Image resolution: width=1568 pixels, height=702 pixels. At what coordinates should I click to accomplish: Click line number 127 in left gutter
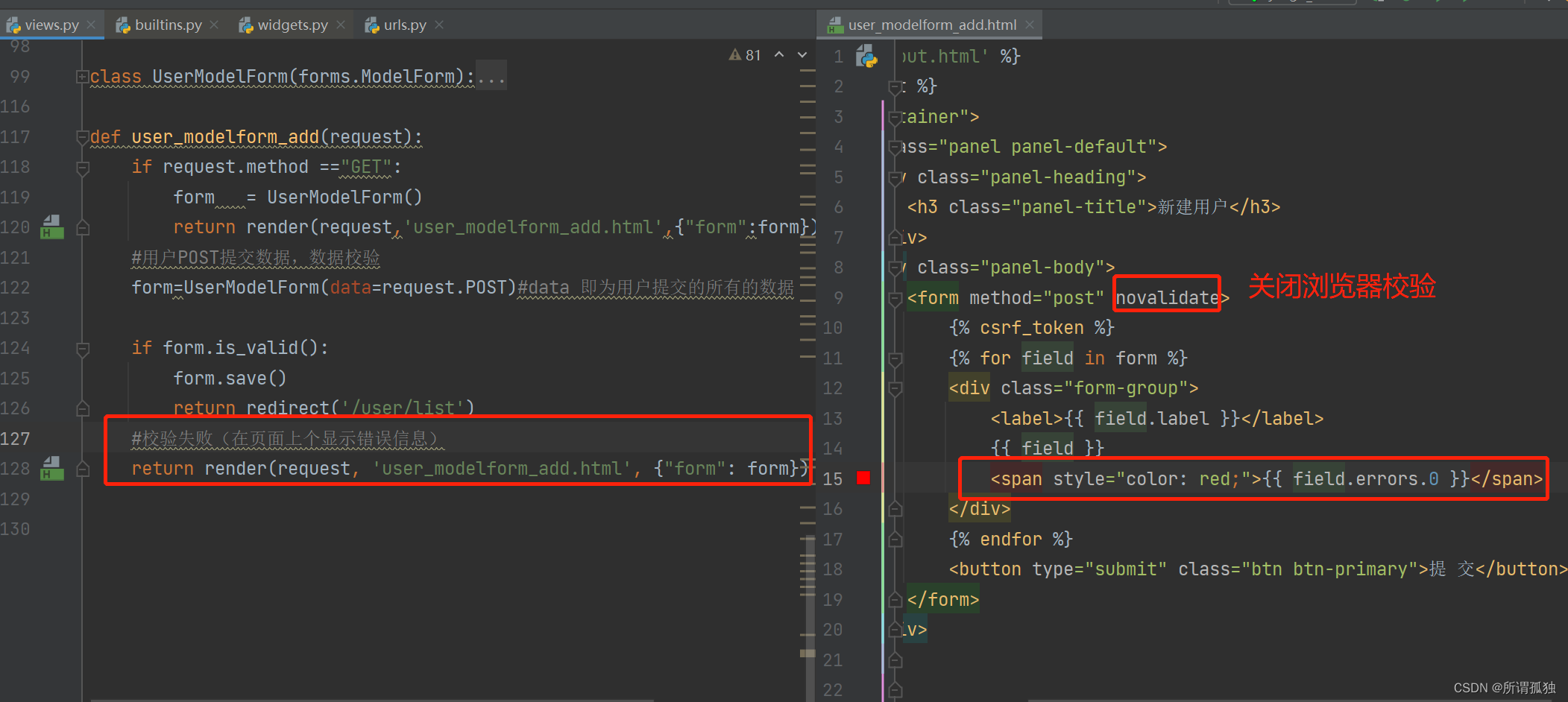pyautogui.click(x=16, y=438)
